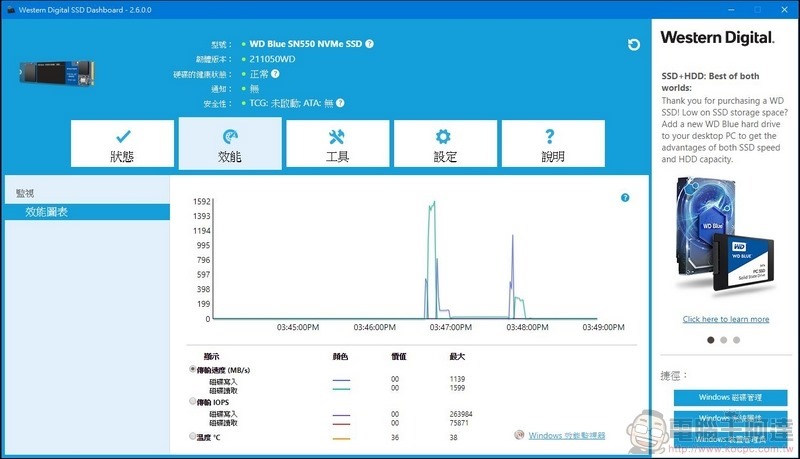800x459 pixels.
Task: Click the question mark icon on 說明 tab
Action: [549, 136]
